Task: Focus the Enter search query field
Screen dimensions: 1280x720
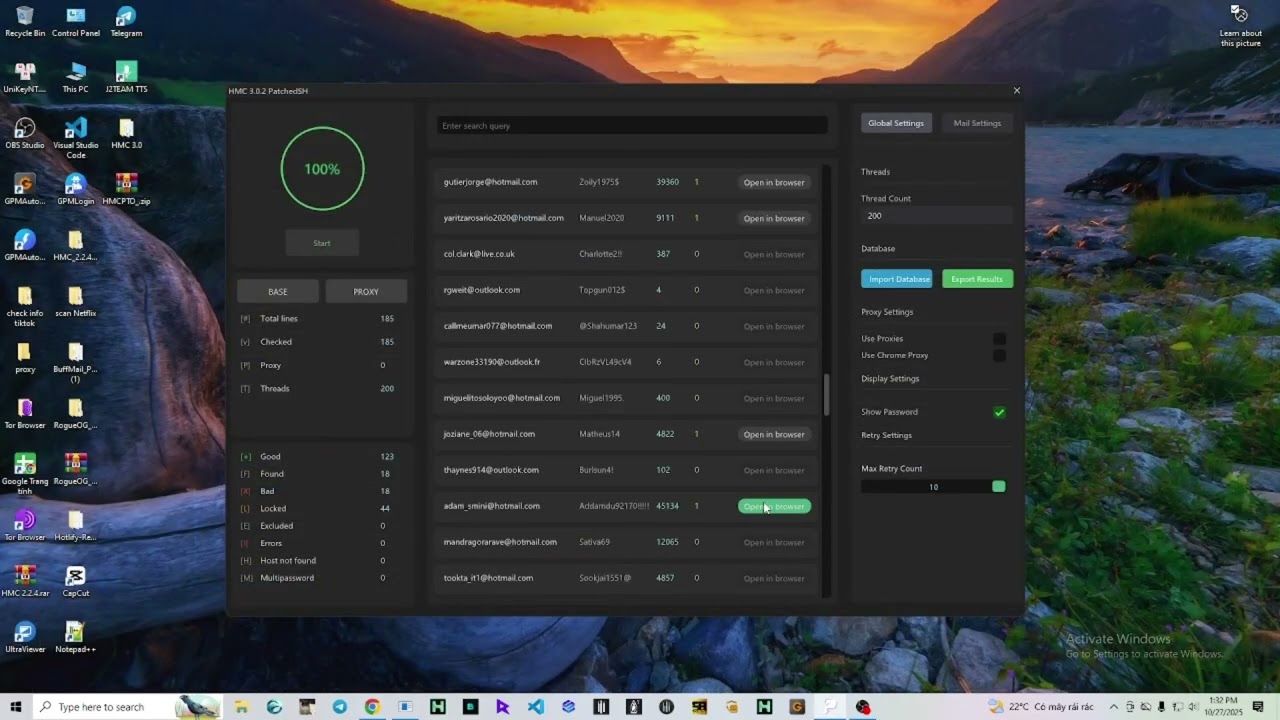Action: coord(632,126)
